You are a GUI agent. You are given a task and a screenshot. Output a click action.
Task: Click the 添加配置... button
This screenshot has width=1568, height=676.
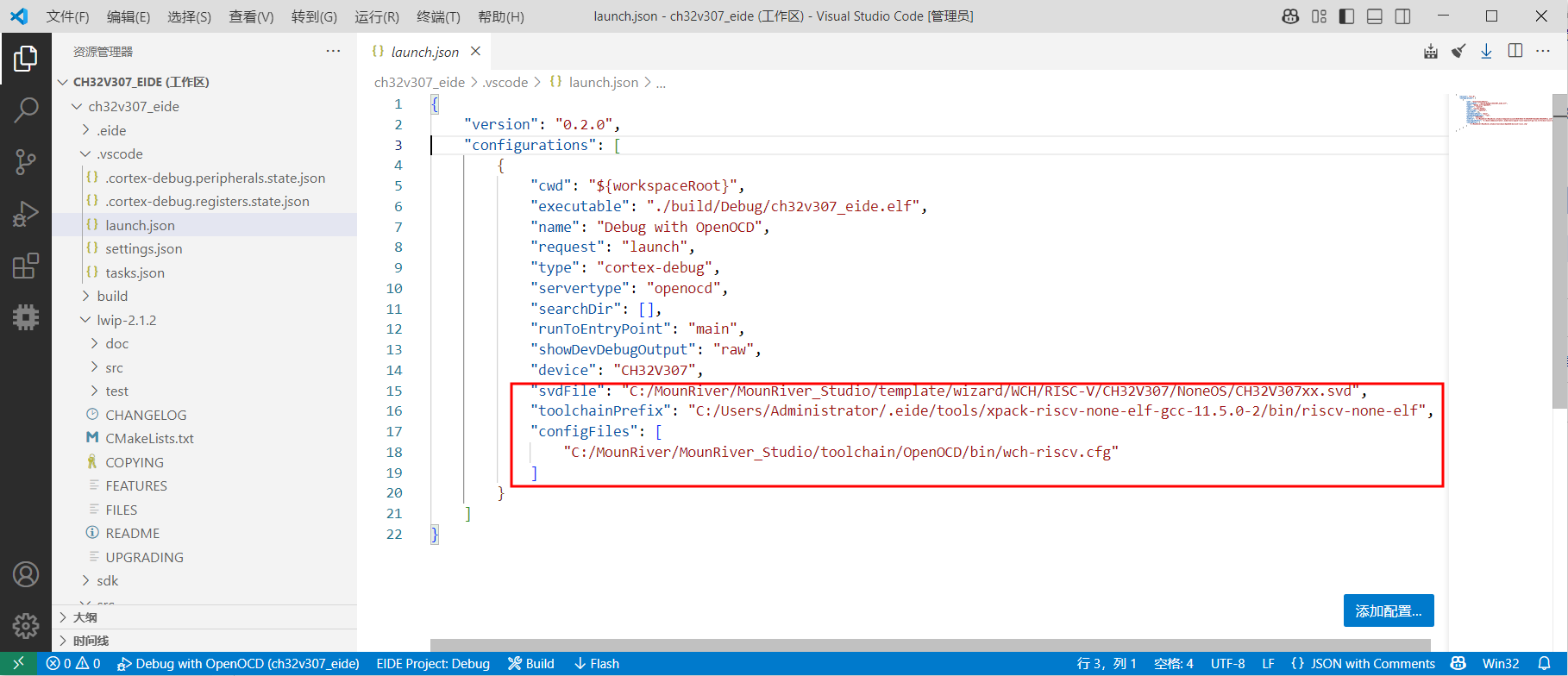click(1389, 610)
